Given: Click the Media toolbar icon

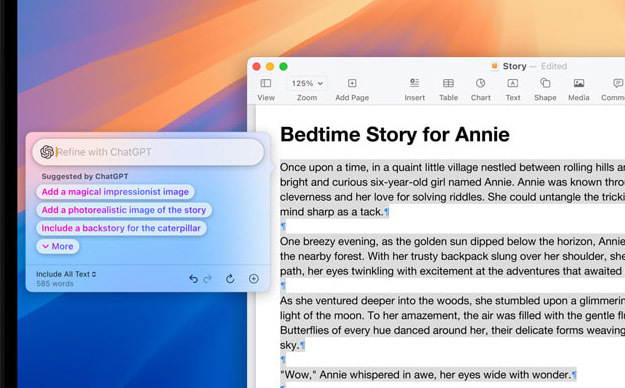Looking at the screenshot, I should [x=579, y=83].
